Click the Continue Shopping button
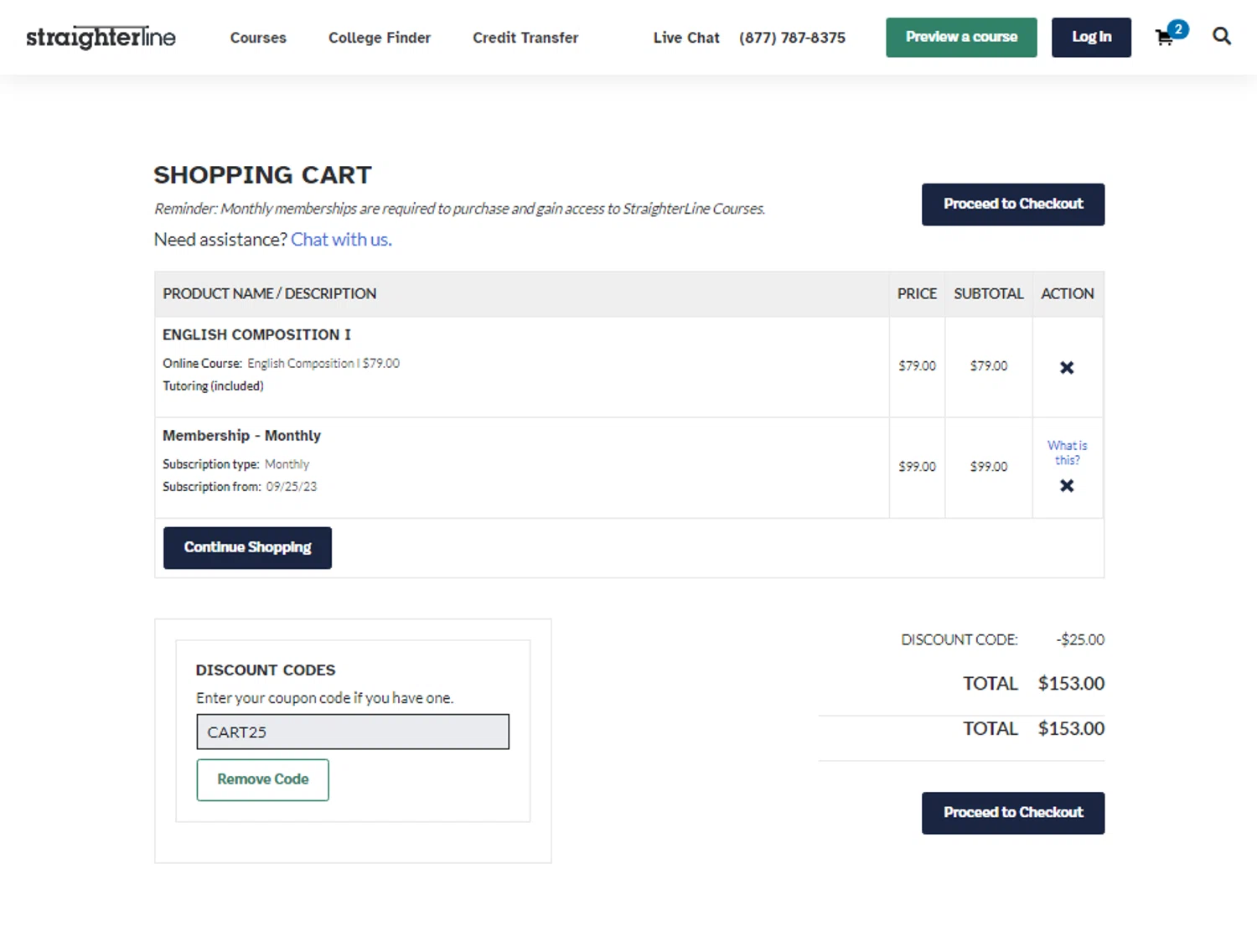Screen dimensions: 1257x952 (247, 548)
